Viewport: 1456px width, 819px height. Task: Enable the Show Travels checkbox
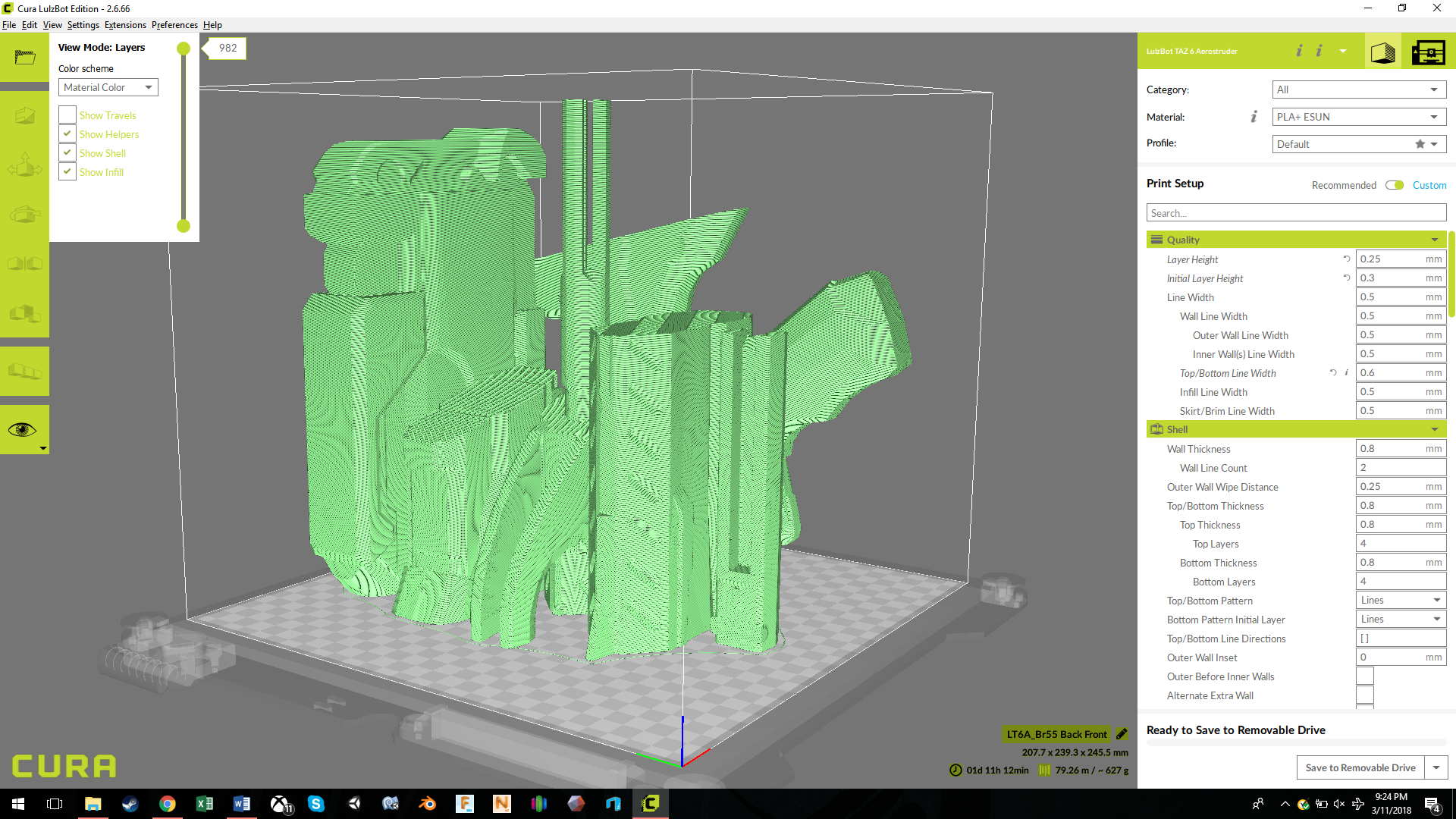pos(67,115)
